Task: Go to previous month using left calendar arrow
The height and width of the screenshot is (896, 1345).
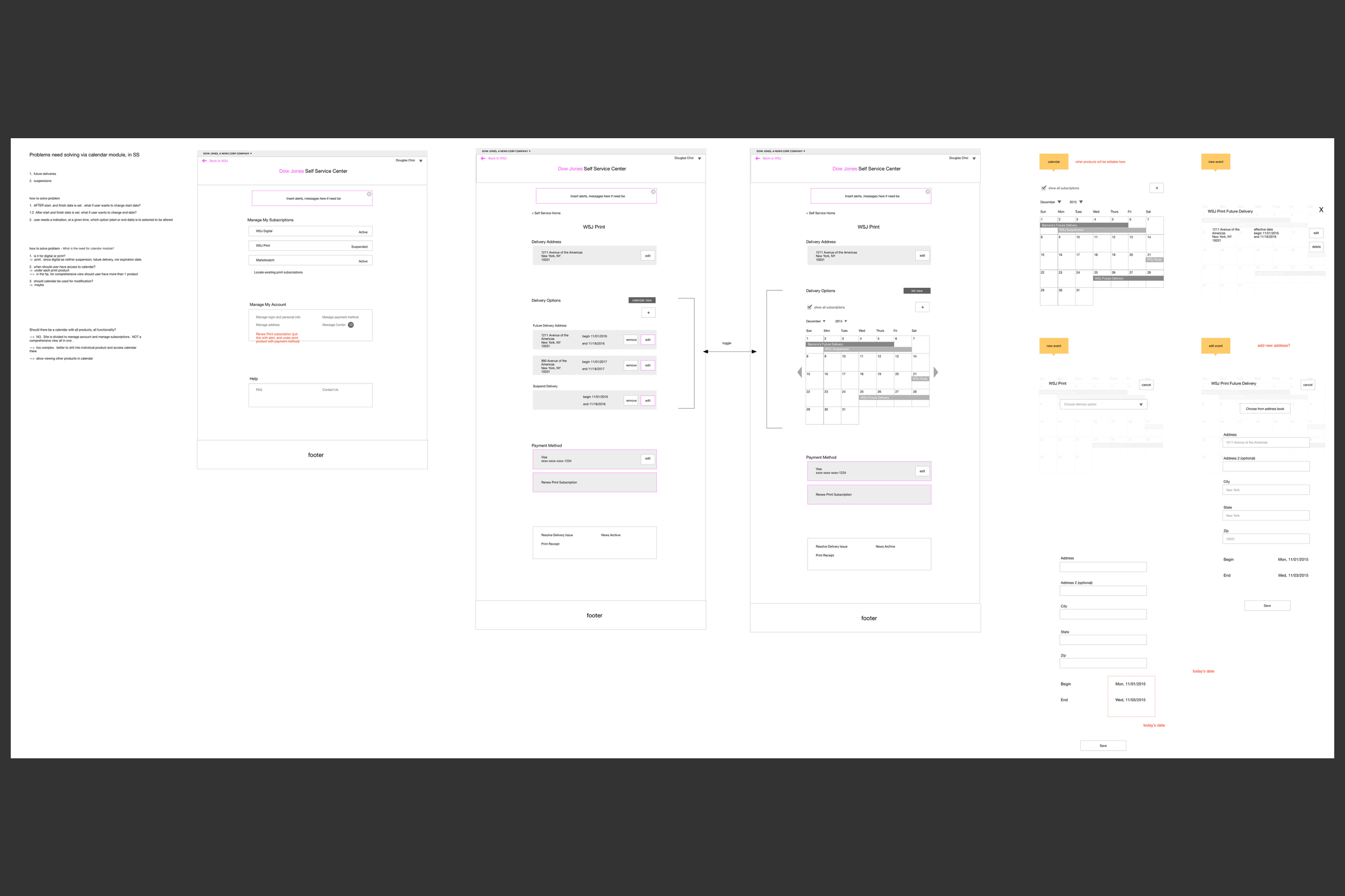Action: tap(799, 372)
